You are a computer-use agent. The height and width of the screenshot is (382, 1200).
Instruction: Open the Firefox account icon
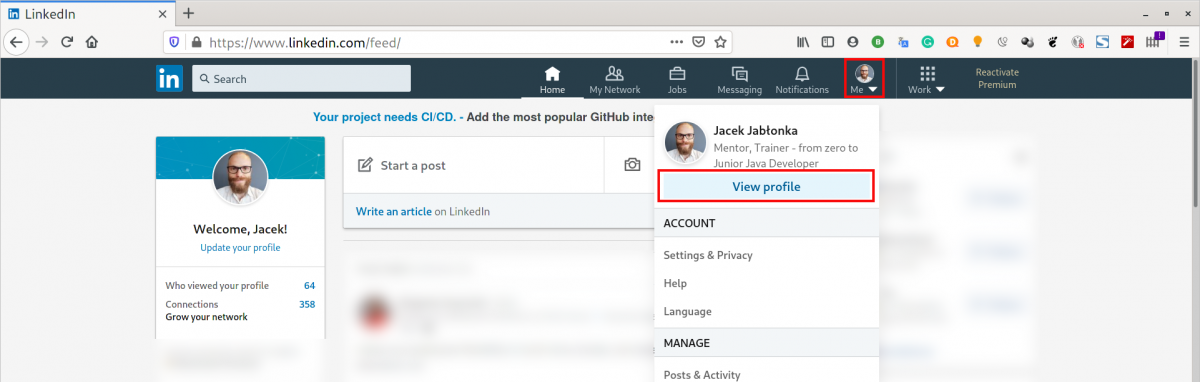click(852, 43)
